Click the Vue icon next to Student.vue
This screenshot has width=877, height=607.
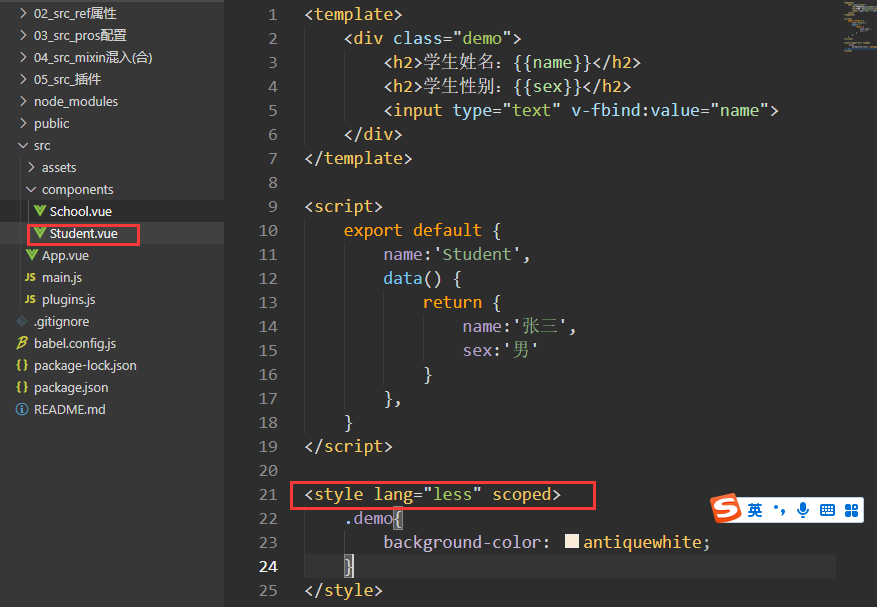pos(40,233)
